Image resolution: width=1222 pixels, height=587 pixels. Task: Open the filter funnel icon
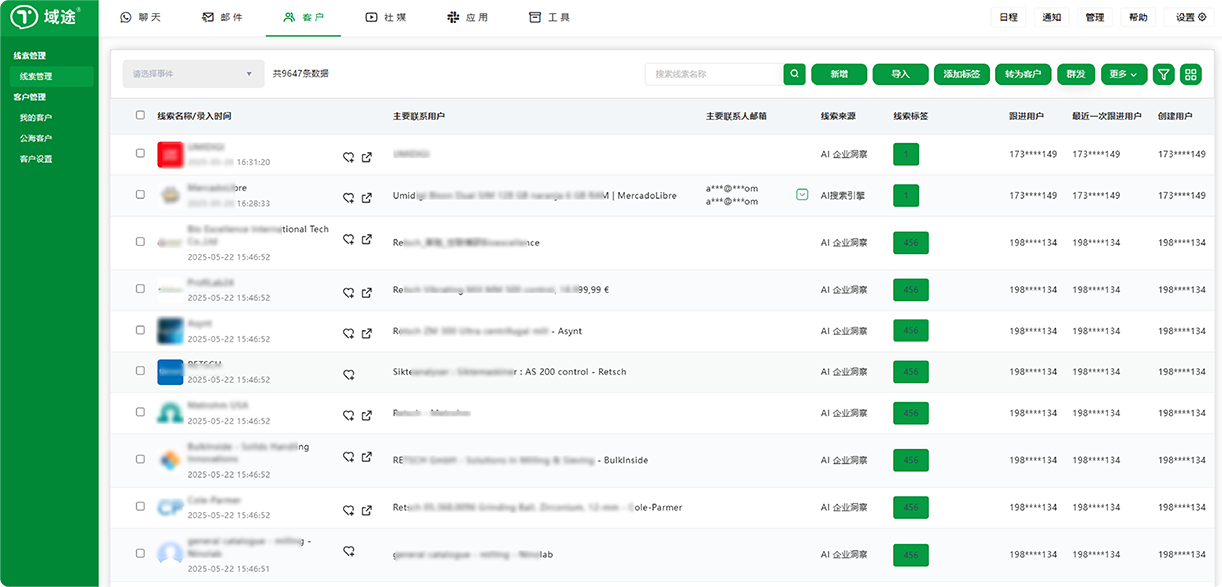pos(1163,74)
